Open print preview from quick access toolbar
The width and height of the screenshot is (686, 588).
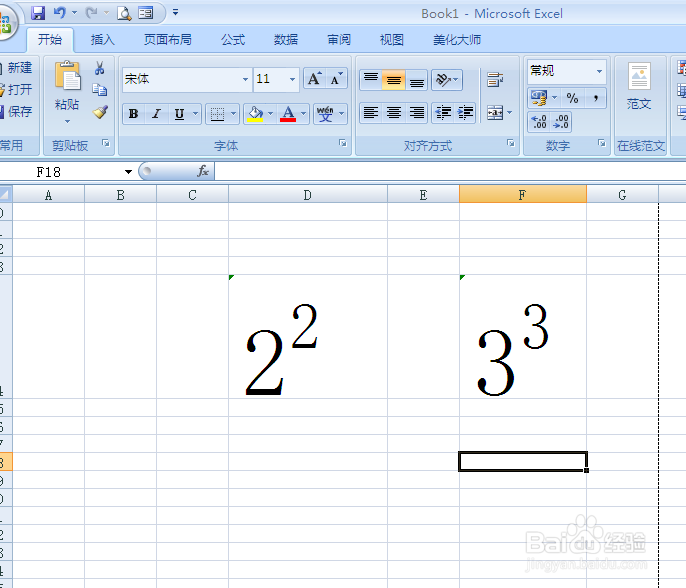click(x=124, y=14)
